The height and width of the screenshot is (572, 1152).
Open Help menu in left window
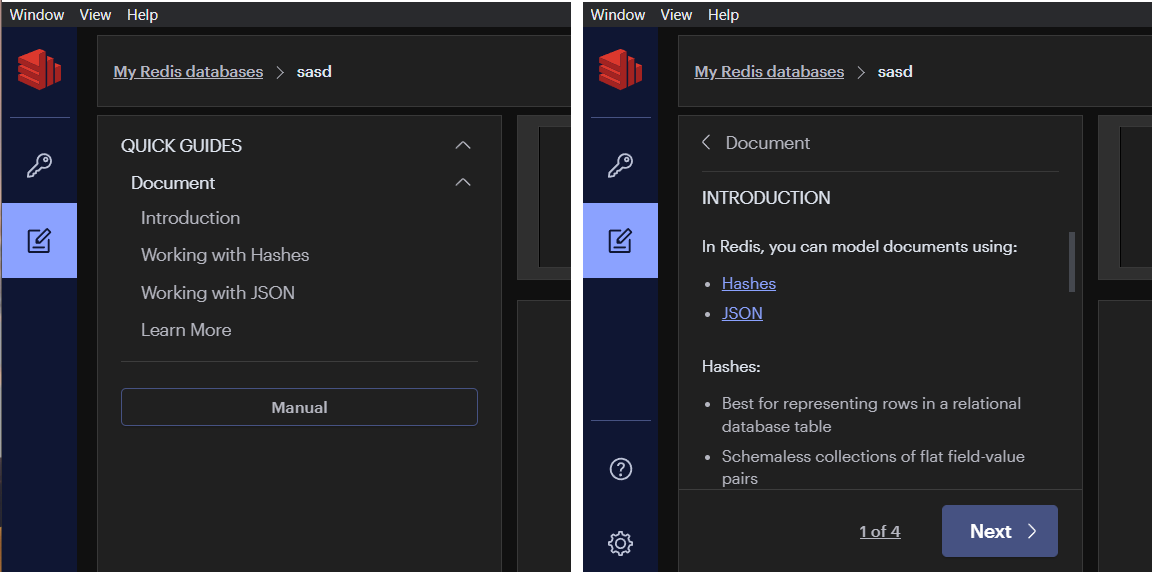(x=143, y=15)
